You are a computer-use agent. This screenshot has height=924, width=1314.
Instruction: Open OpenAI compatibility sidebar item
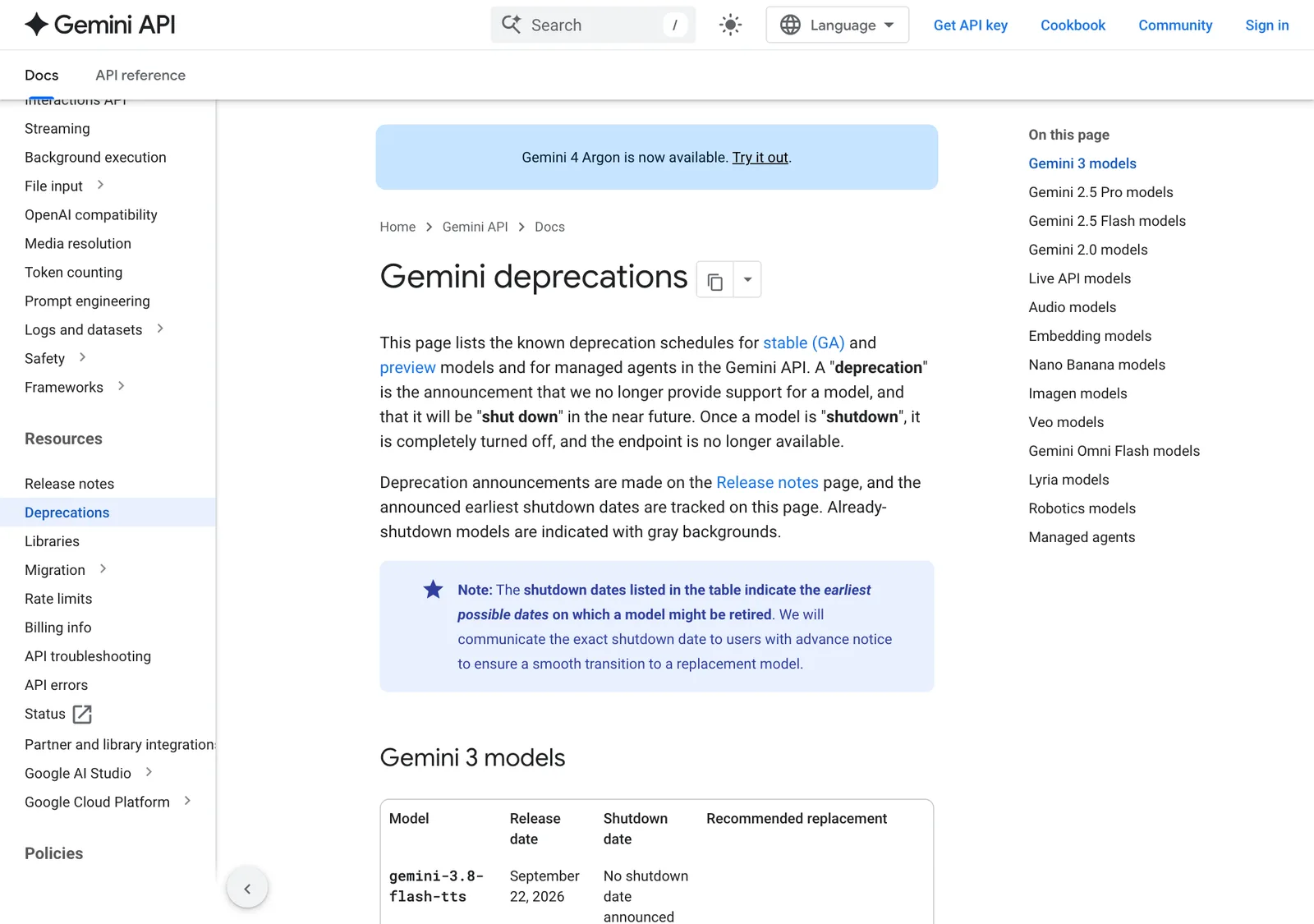(91, 214)
